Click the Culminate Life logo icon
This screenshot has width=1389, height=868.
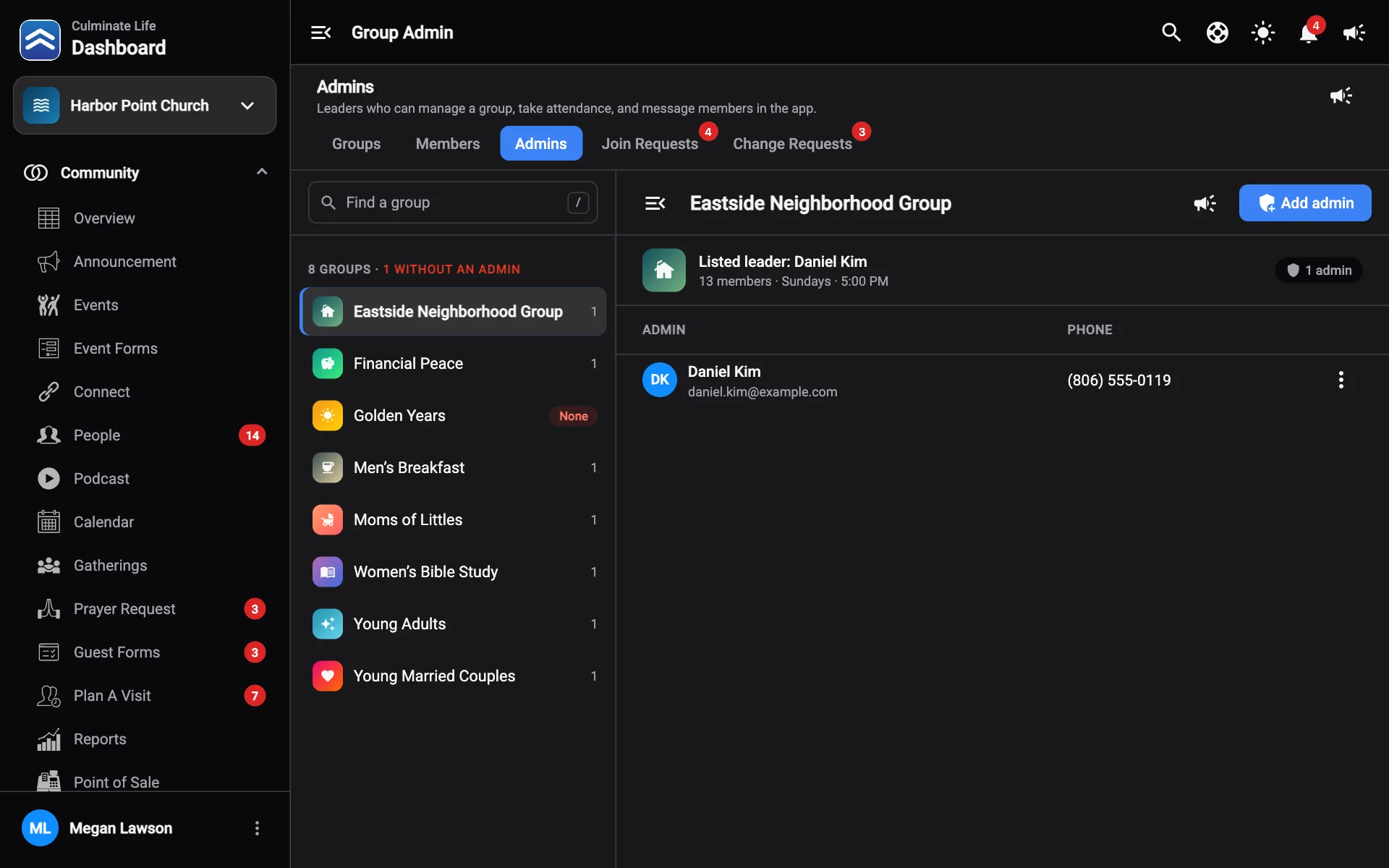click(40, 40)
